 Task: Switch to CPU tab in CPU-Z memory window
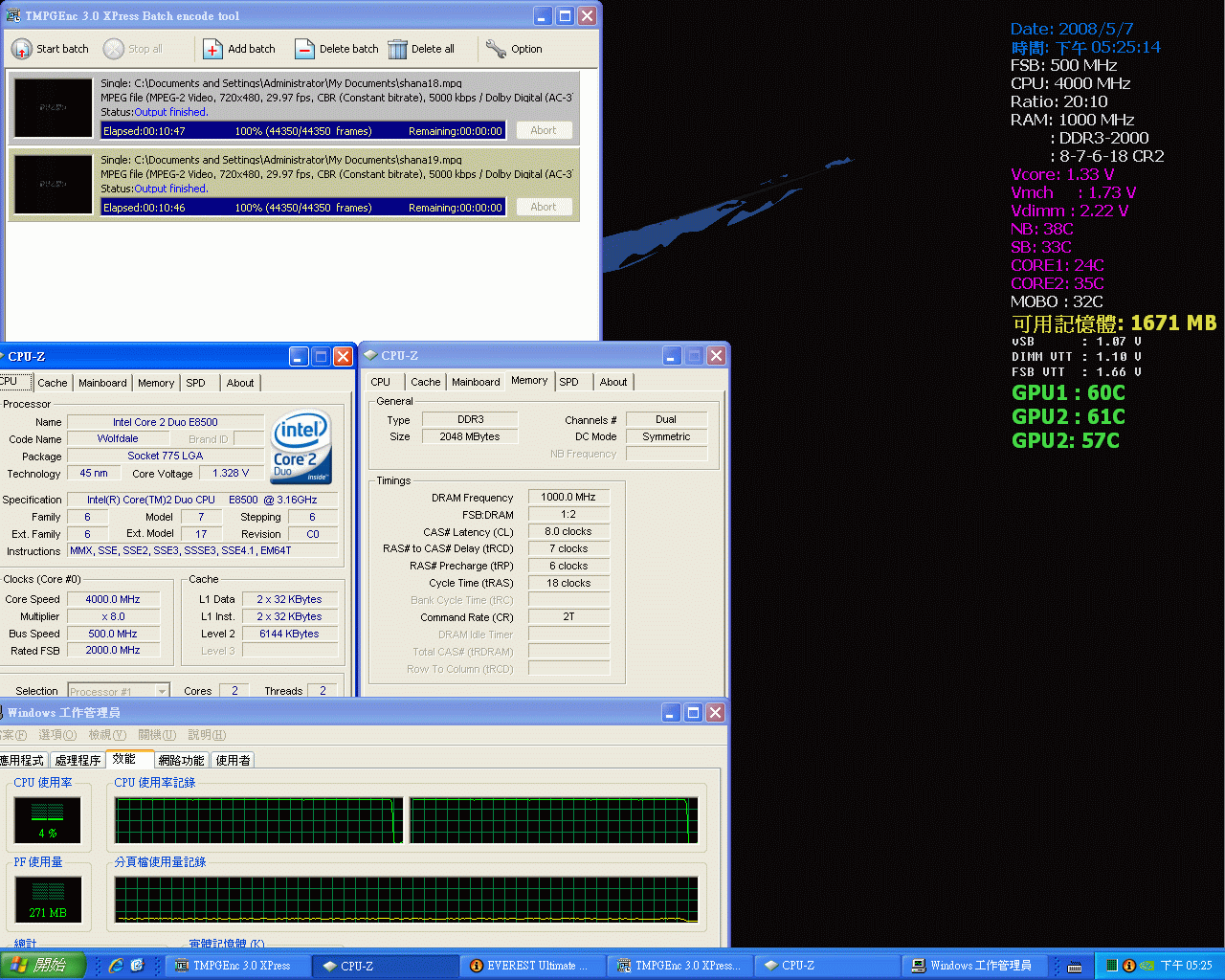[x=381, y=382]
